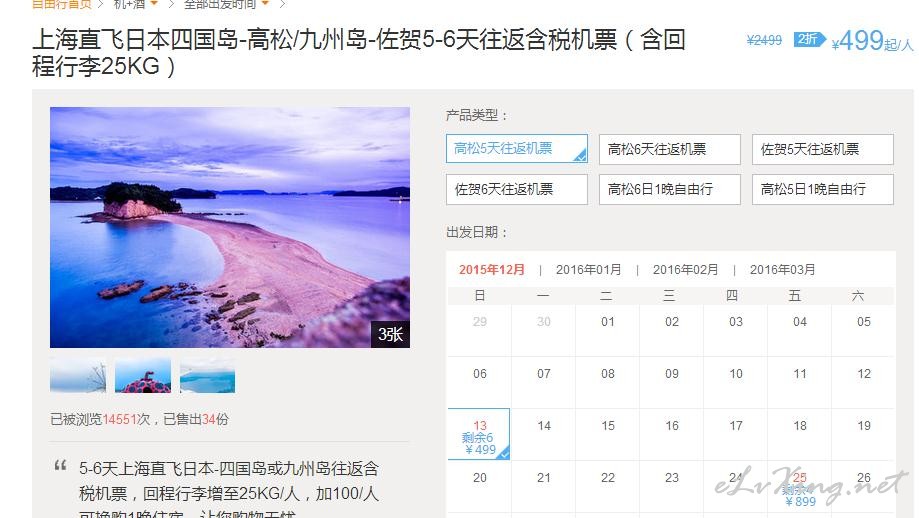Image resolution: width=919 pixels, height=518 pixels.
Task: Expand the 机+酒 breadcrumb dropdown
Action: point(154,4)
